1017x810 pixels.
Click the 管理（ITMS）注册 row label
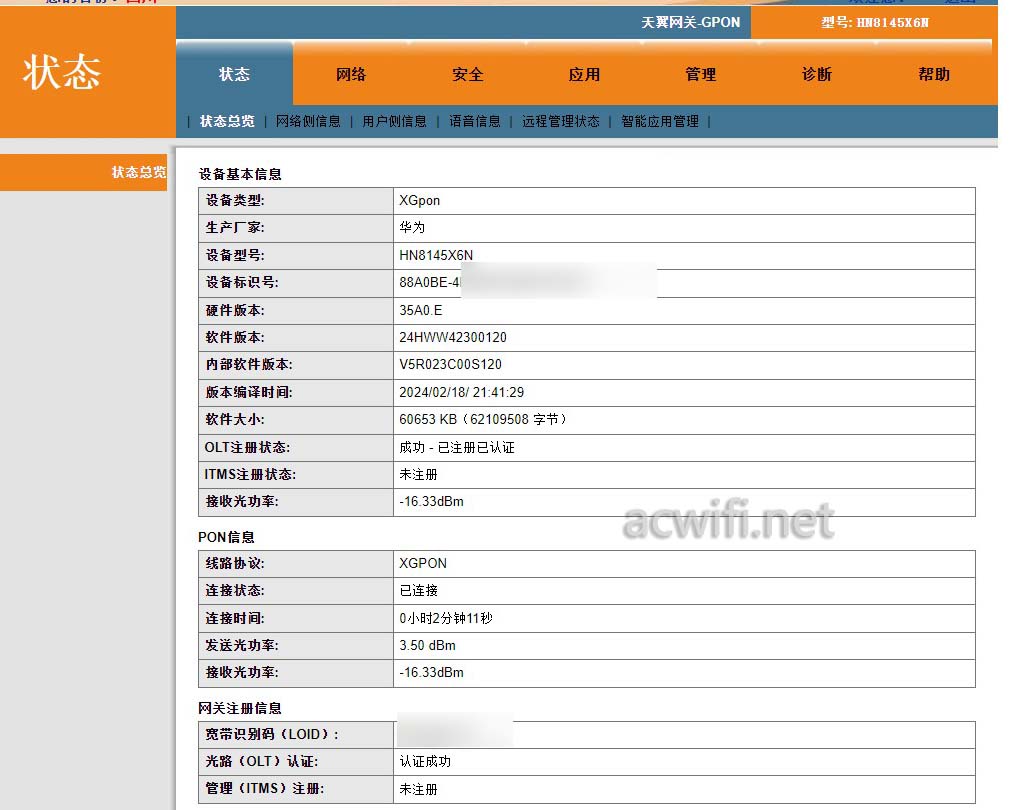[265, 789]
